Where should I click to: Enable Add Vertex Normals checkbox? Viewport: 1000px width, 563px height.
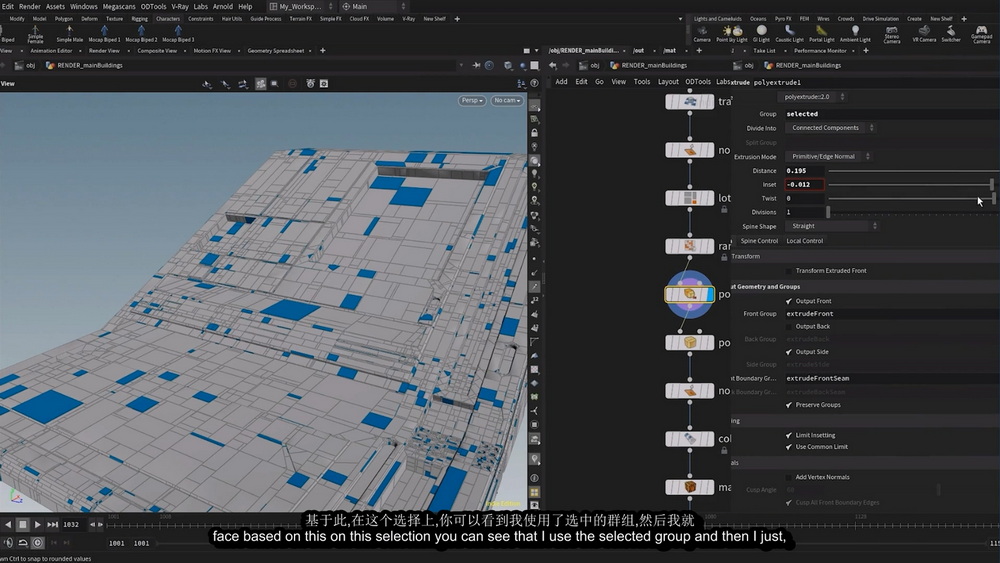(x=789, y=477)
